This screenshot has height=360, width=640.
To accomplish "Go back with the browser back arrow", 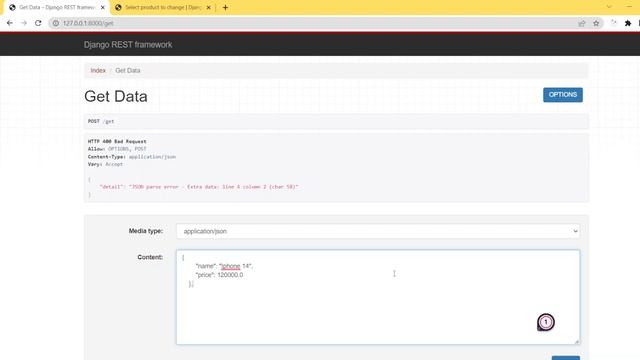I will (9, 23).
